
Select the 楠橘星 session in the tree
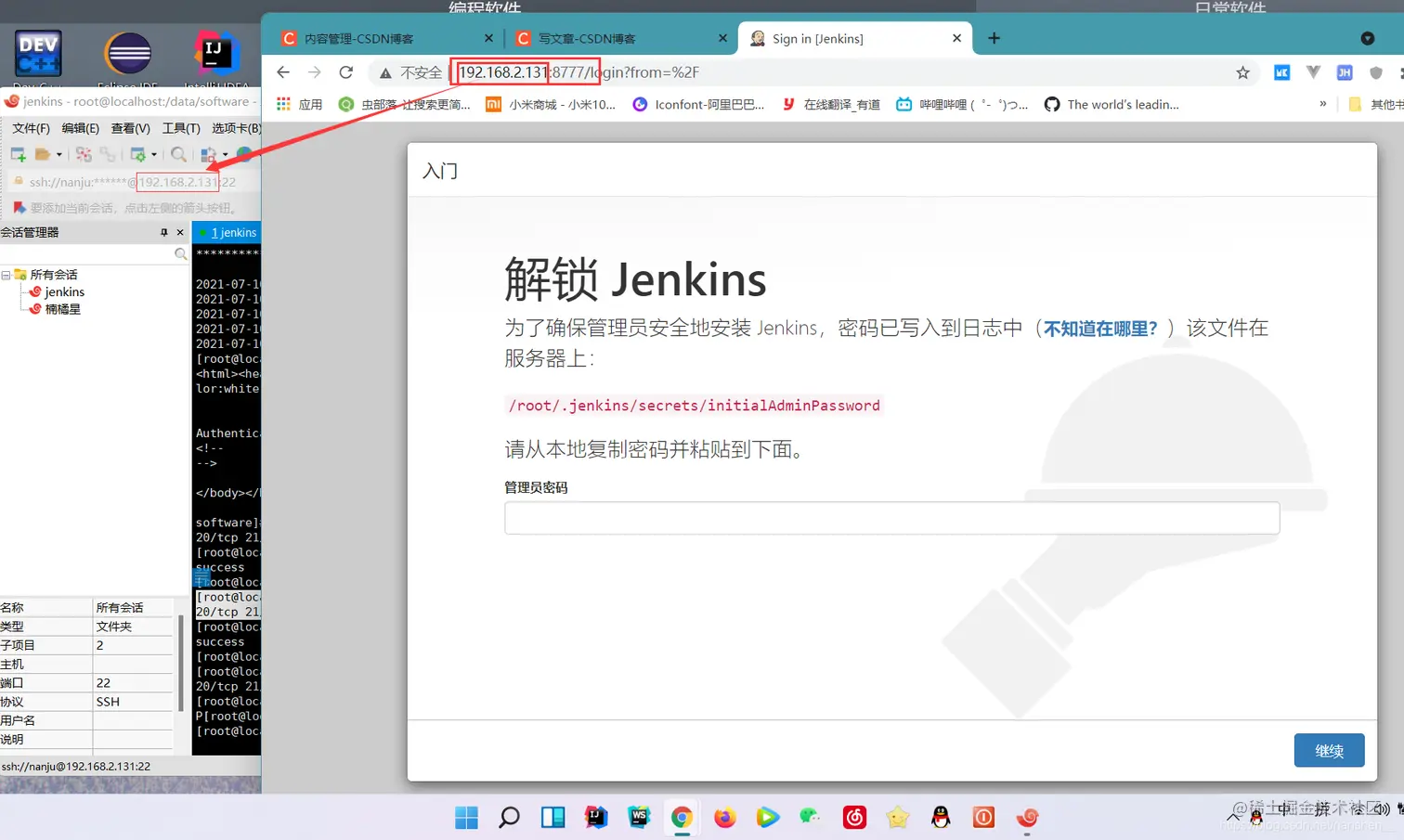click(x=63, y=308)
